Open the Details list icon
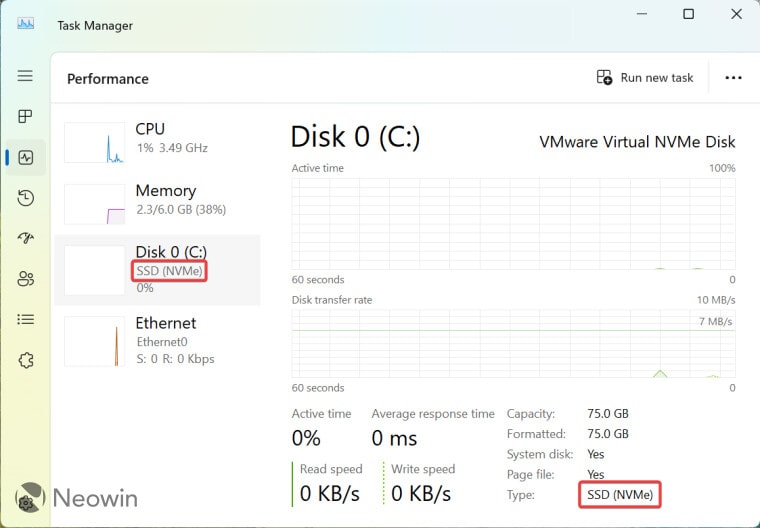This screenshot has width=760, height=528. point(25,319)
